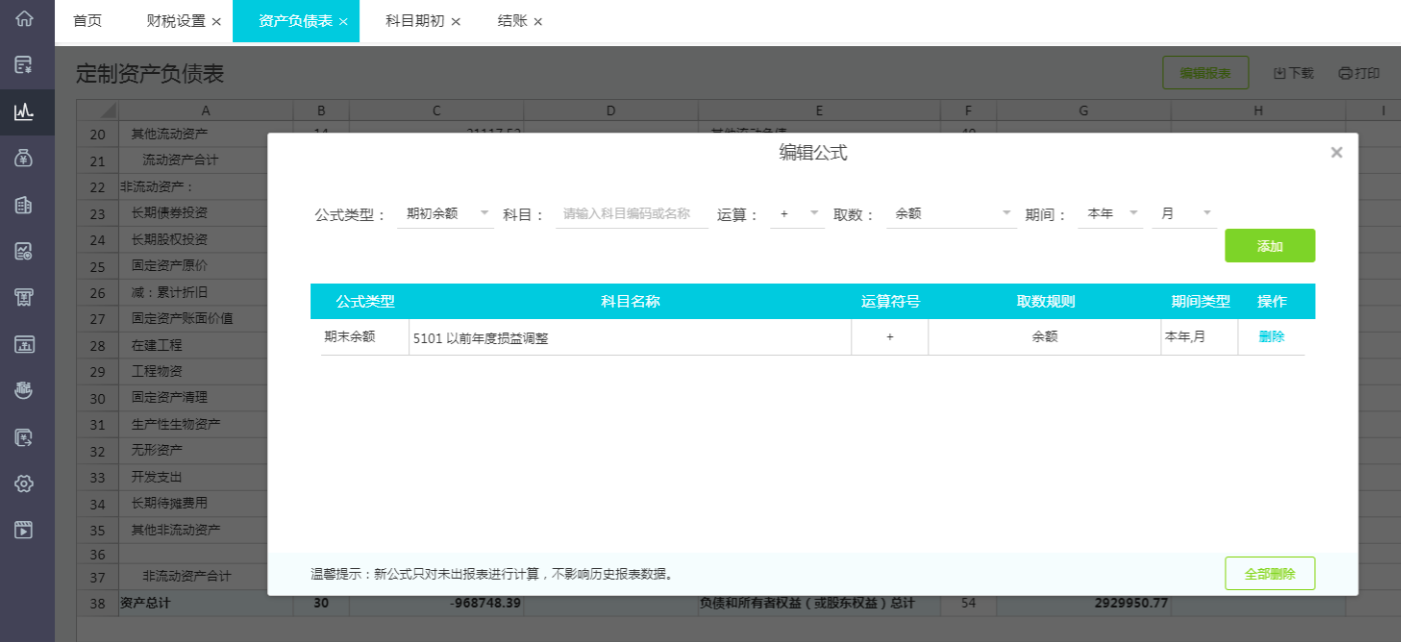Close the 科目期初 tab

coord(456,21)
